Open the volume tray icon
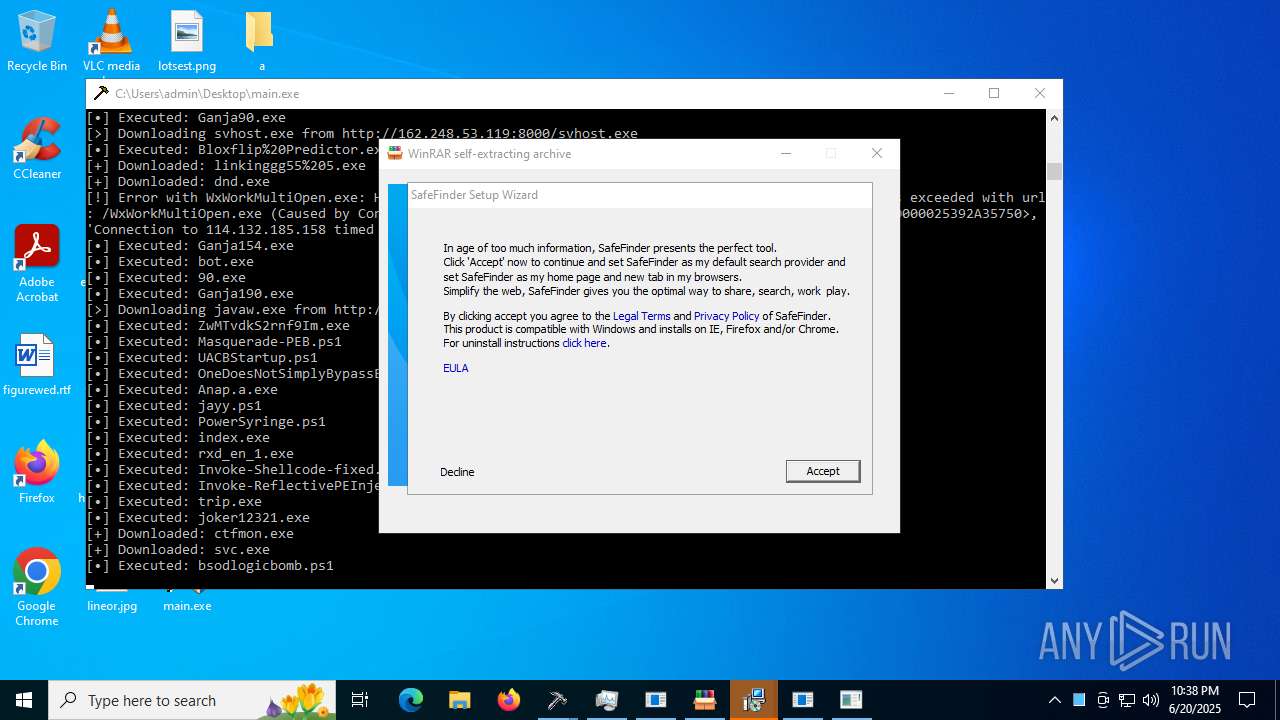1280x720 pixels. 1151,700
